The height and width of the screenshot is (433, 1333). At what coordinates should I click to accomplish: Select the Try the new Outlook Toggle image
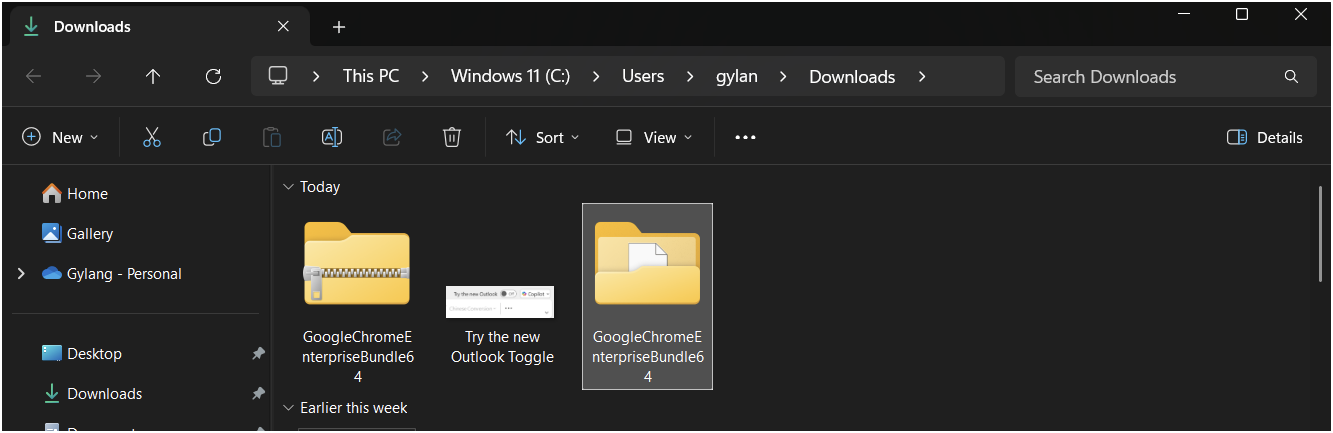coord(501,326)
